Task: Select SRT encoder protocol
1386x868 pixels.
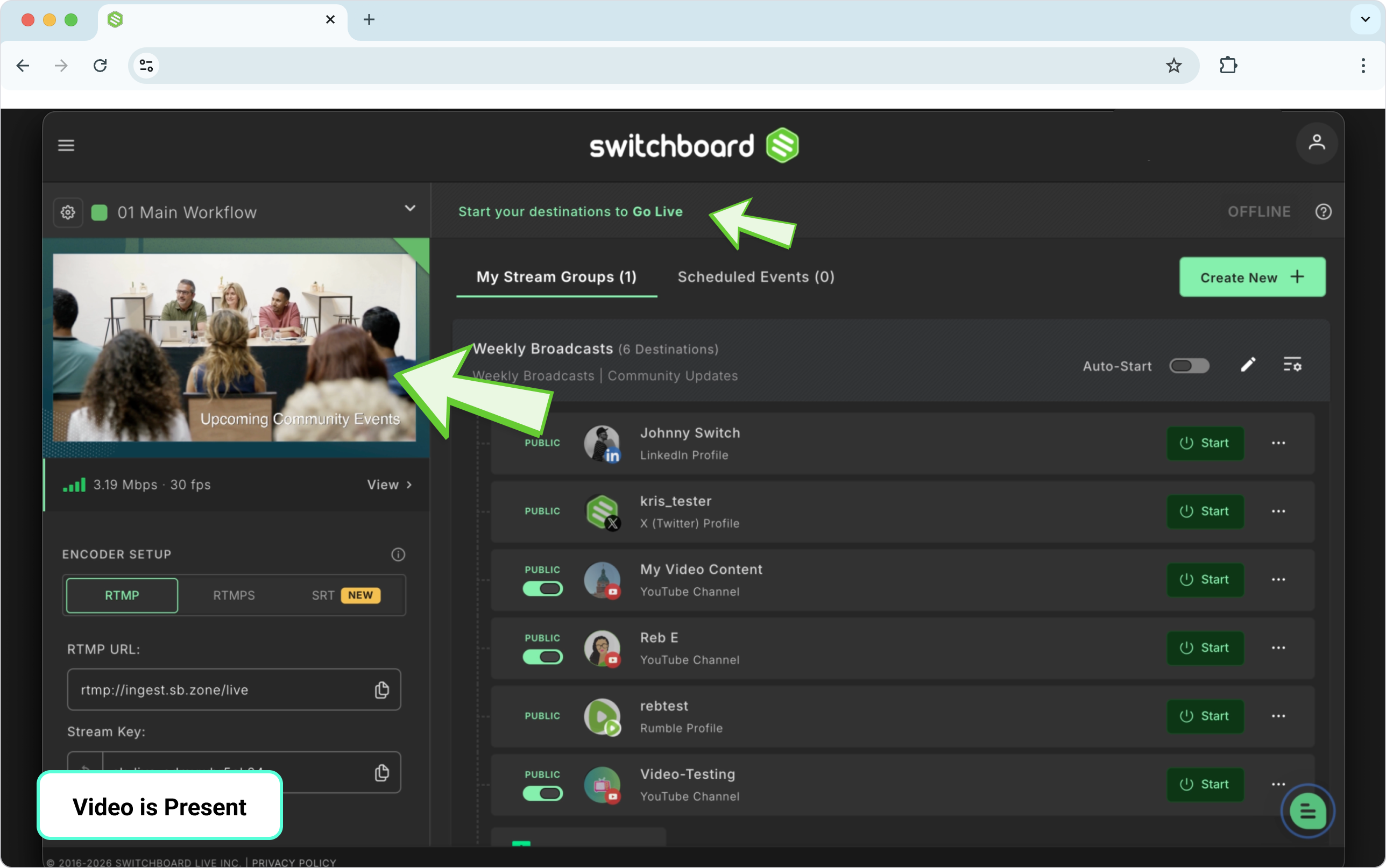Action: [346, 595]
